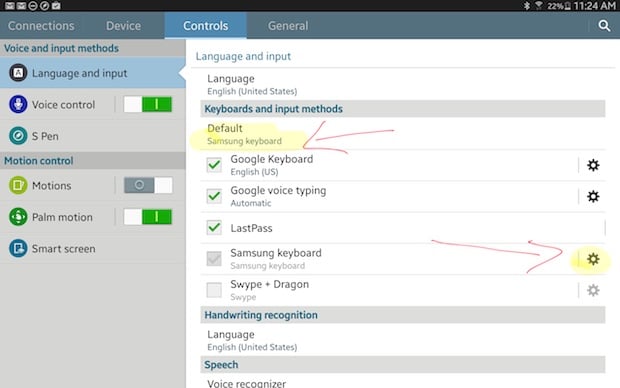Toggle the Motions switch
Image resolution: width=620 pixels, height=388 pixels.
148,185
